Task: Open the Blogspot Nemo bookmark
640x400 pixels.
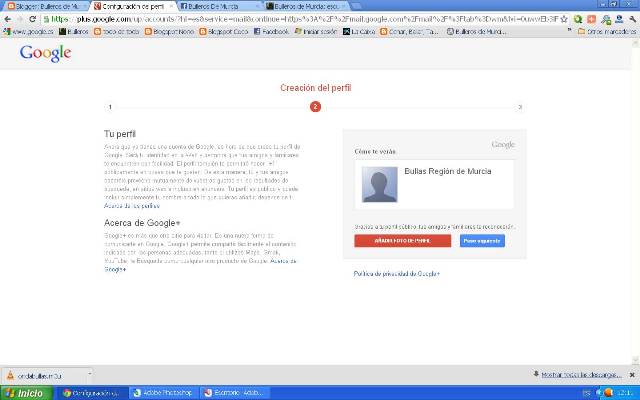Action: click(x=169, y=31)
